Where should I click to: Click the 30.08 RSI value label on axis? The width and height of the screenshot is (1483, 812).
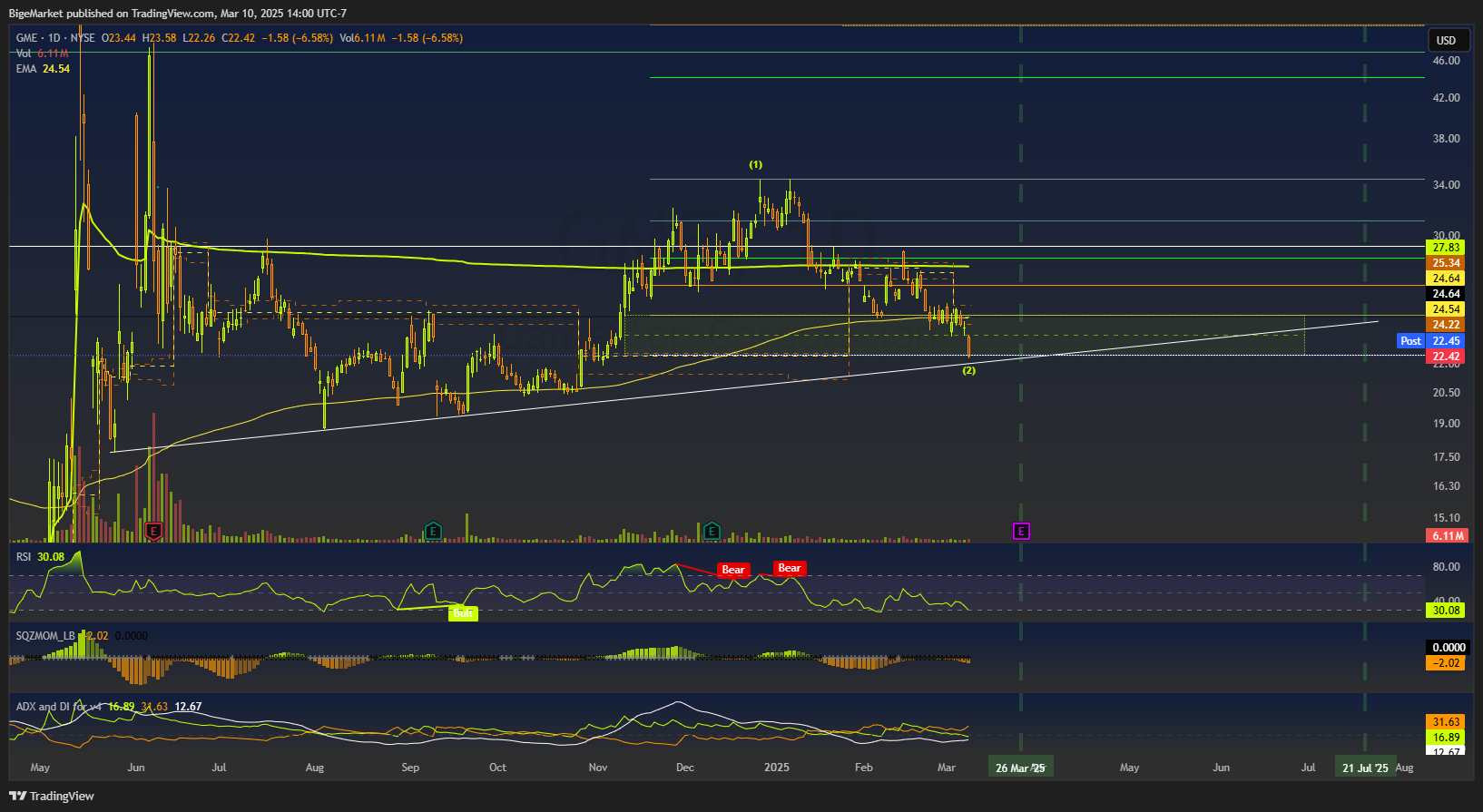coord(1446,611)
